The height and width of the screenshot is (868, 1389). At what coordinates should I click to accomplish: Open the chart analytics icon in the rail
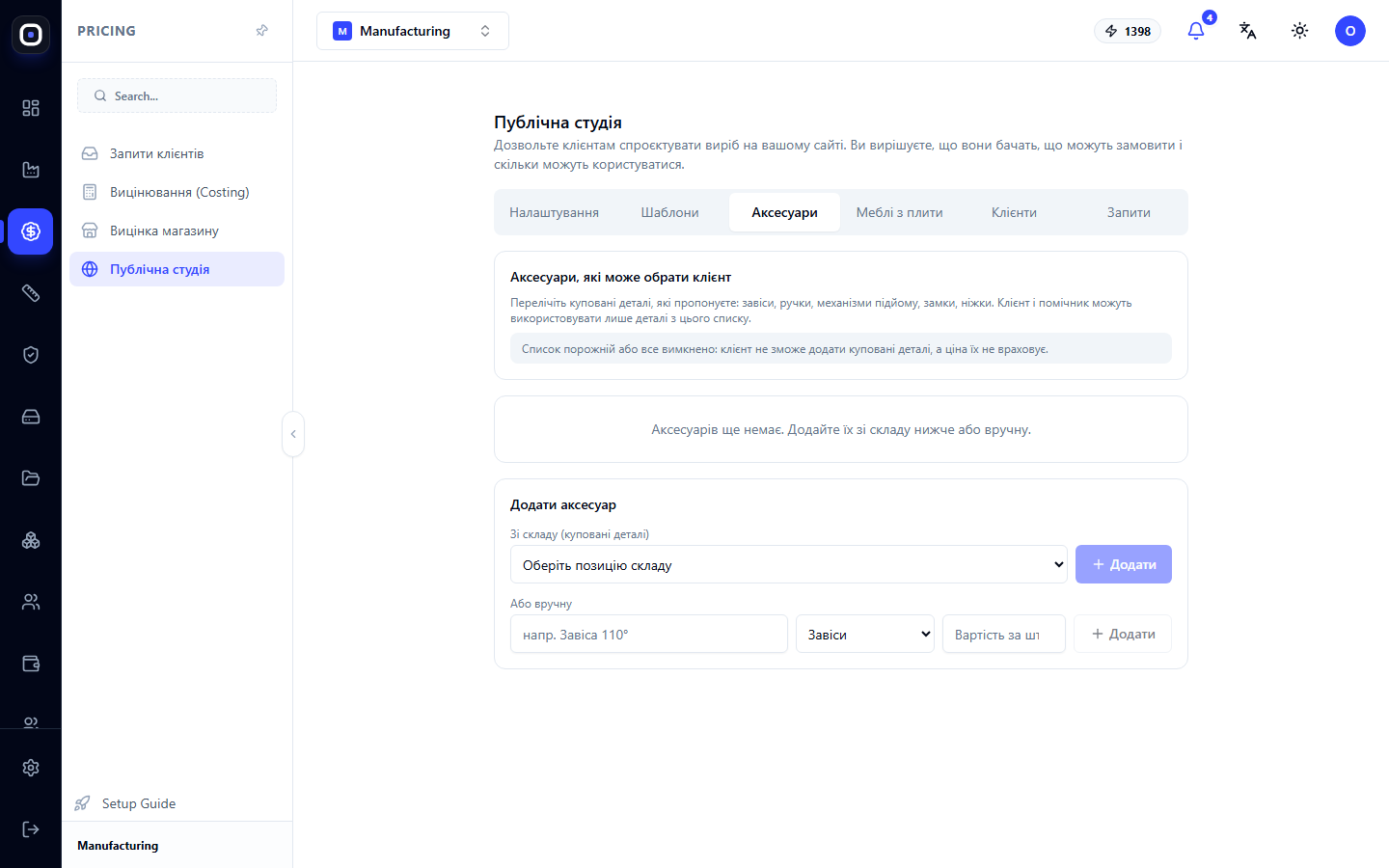tap(31, 170)
